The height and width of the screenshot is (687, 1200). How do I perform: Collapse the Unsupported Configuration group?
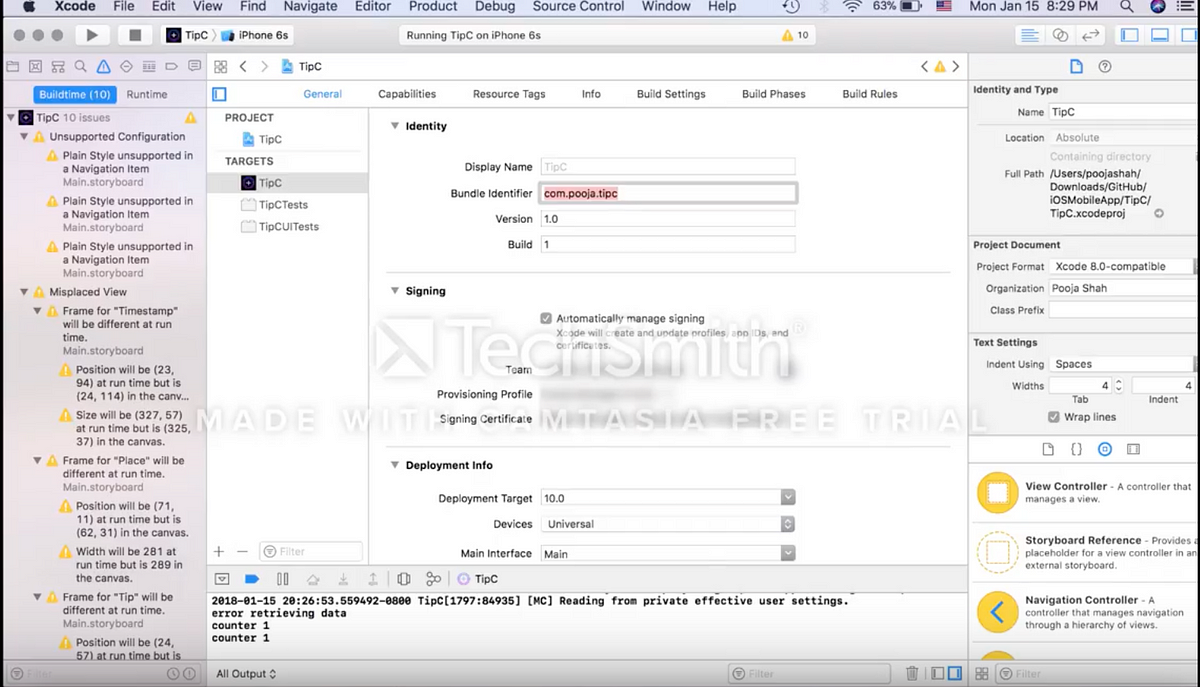point(25,137)
